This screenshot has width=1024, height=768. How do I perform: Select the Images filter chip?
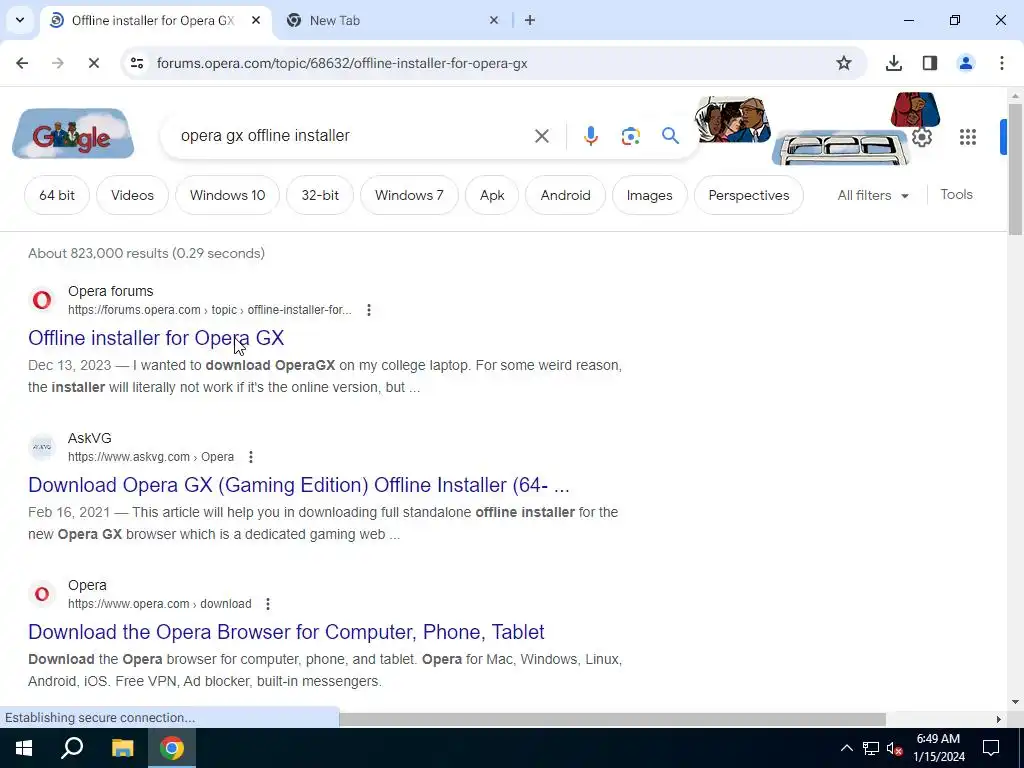pyautogui.click(x=649, y=195)
